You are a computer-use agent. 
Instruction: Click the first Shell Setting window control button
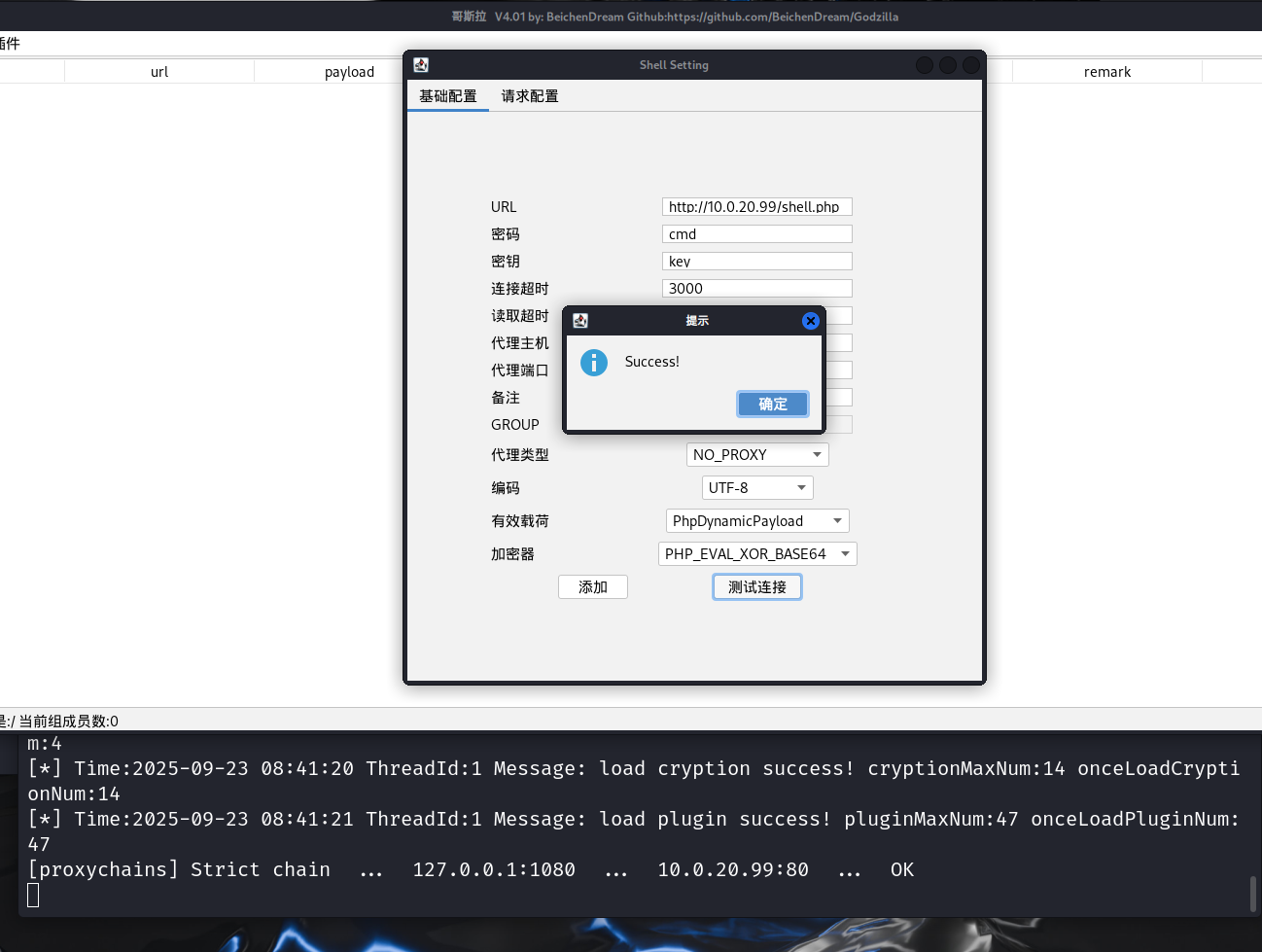pos(925,65)
